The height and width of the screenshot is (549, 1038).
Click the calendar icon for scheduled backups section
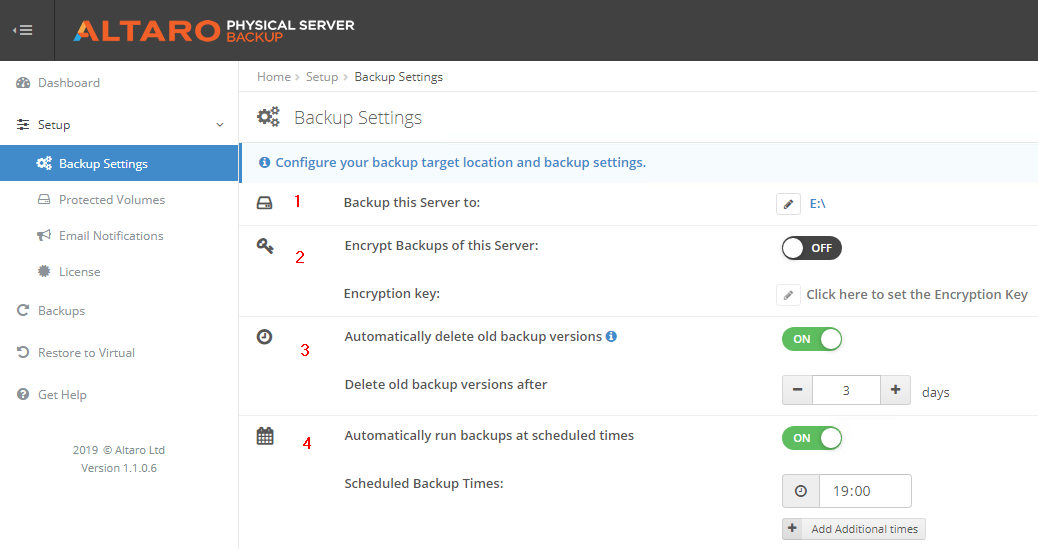[265, 436]
